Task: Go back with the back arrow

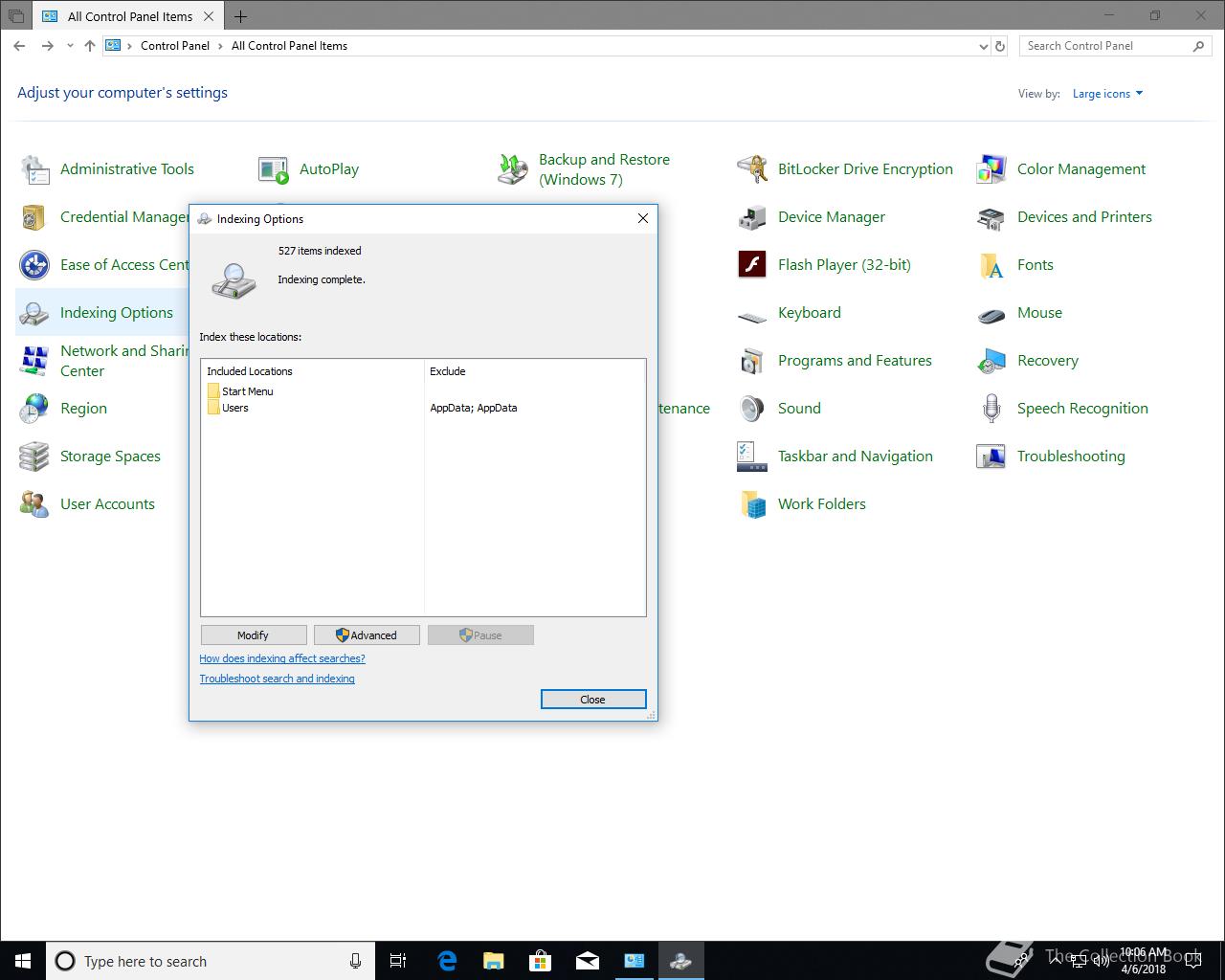Action: [19, 46]
